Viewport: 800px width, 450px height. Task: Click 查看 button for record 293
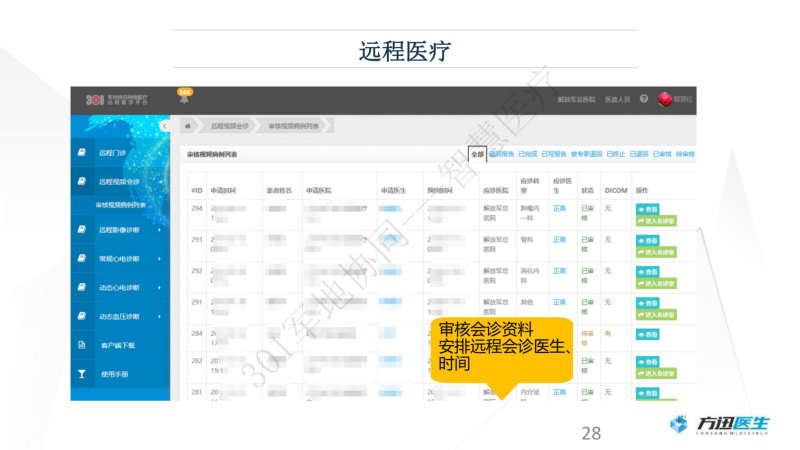click(647, 240)
